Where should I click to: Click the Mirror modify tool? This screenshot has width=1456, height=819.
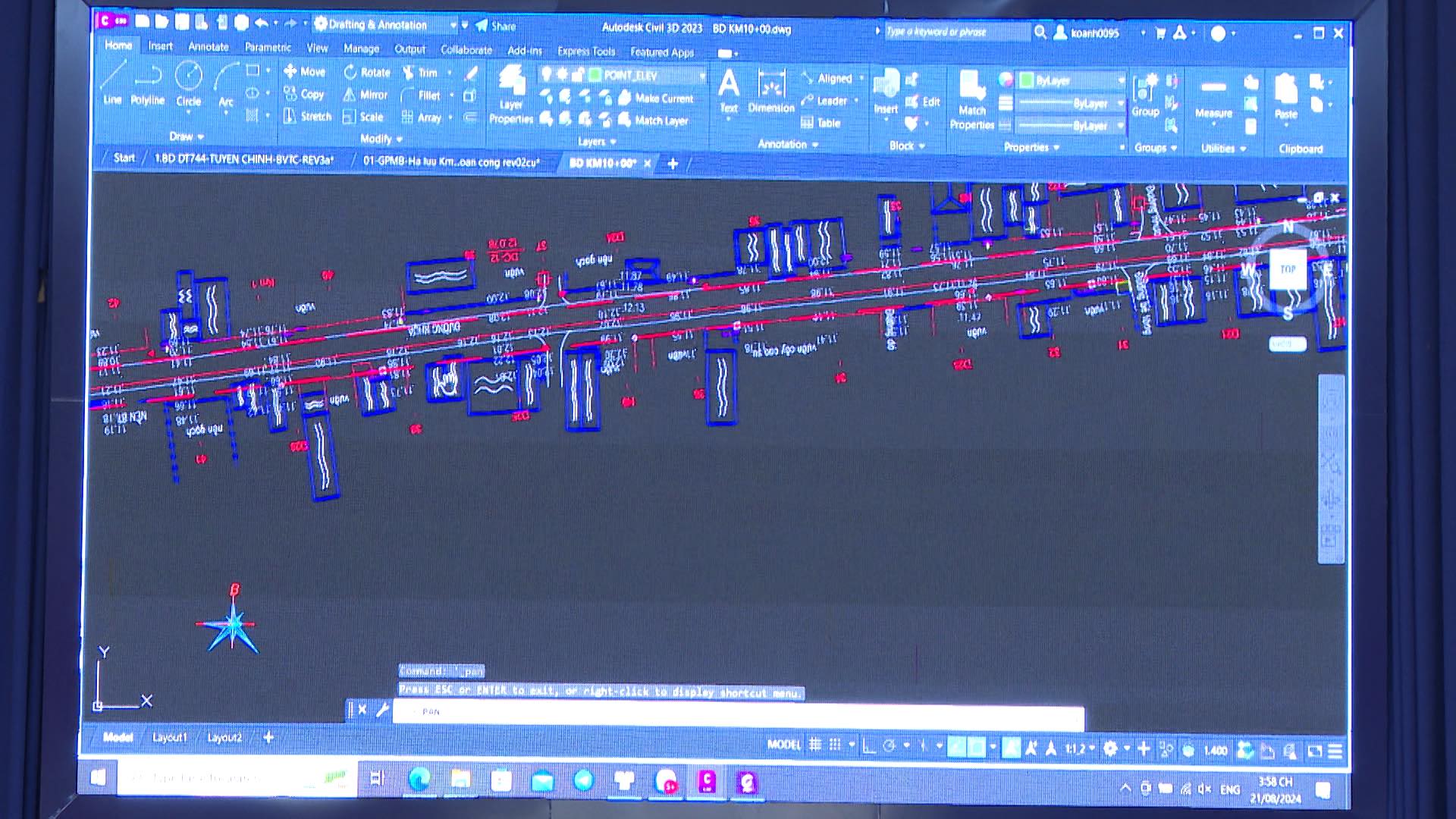(x=365, y=95)
